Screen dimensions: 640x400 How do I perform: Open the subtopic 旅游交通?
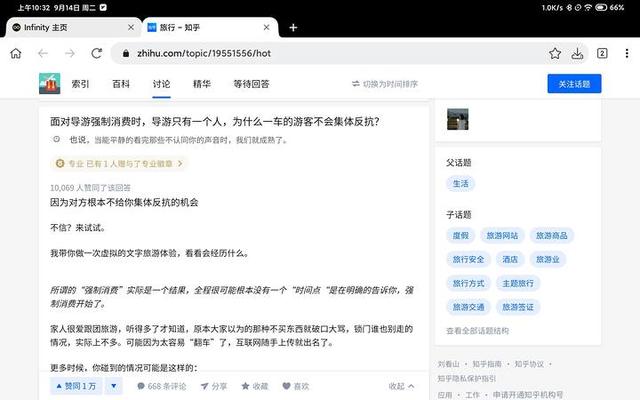468,307
